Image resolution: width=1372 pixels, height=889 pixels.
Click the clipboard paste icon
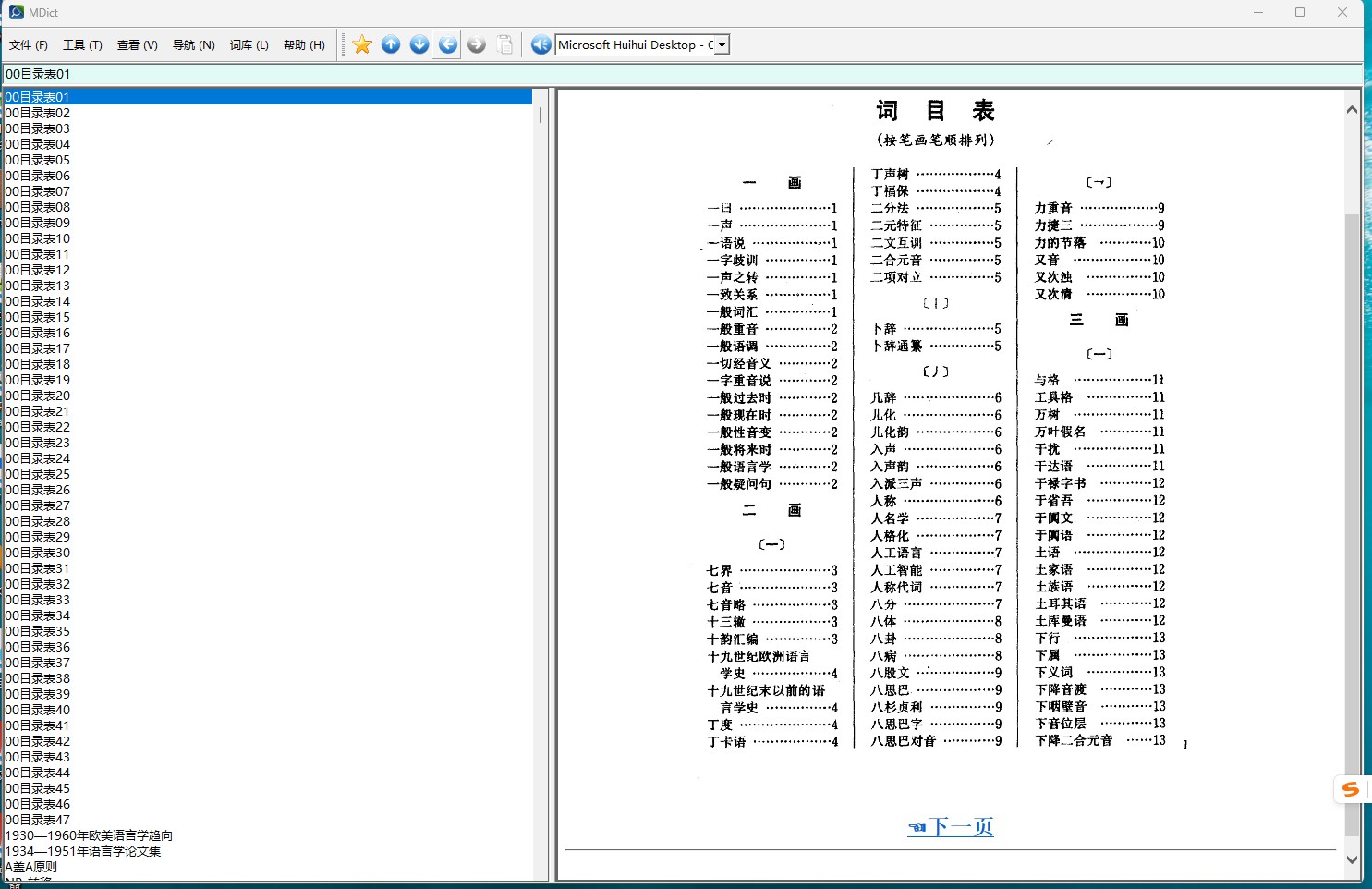[505, 44]
